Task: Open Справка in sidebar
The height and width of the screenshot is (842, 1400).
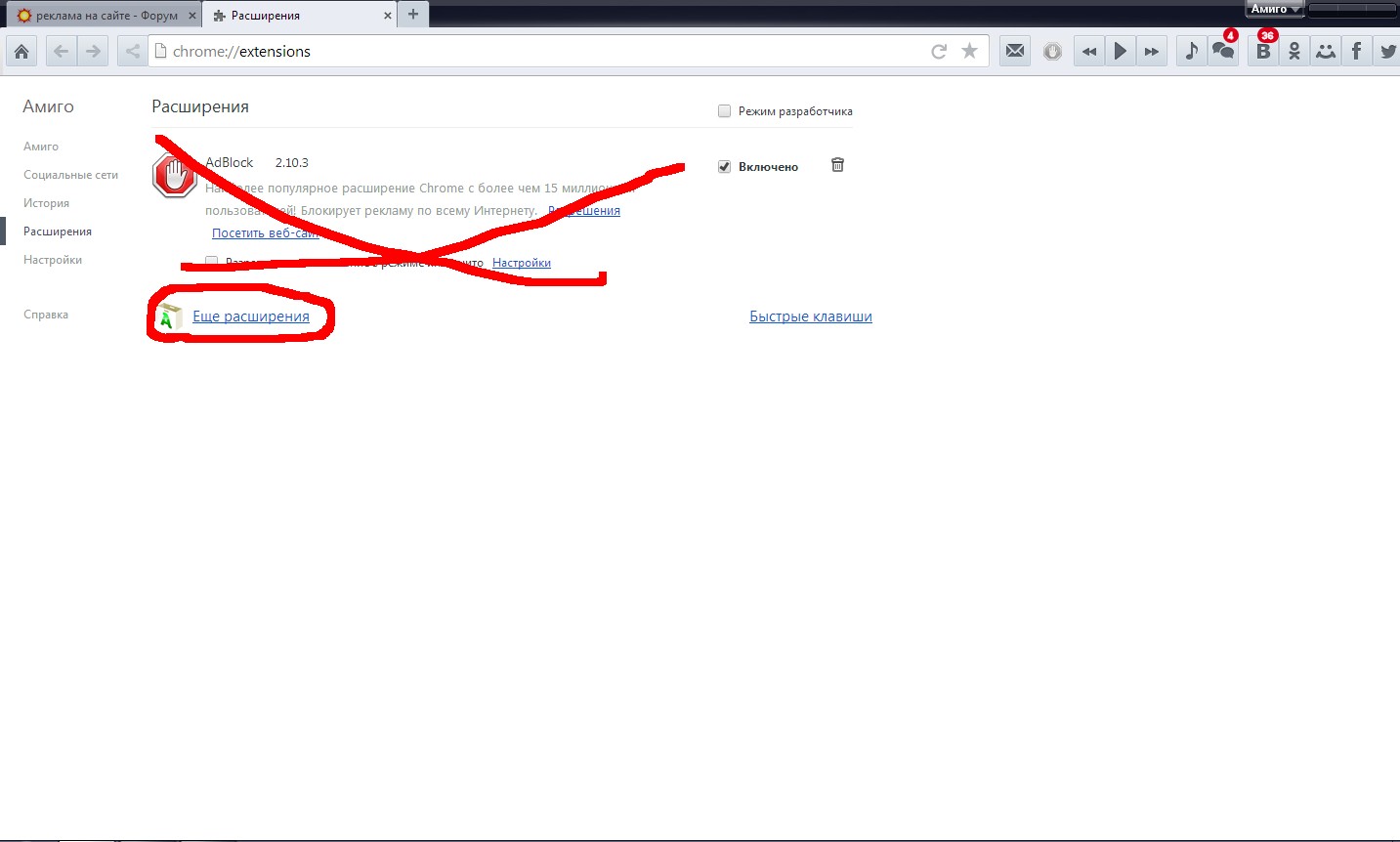Action: click(46, 315)
